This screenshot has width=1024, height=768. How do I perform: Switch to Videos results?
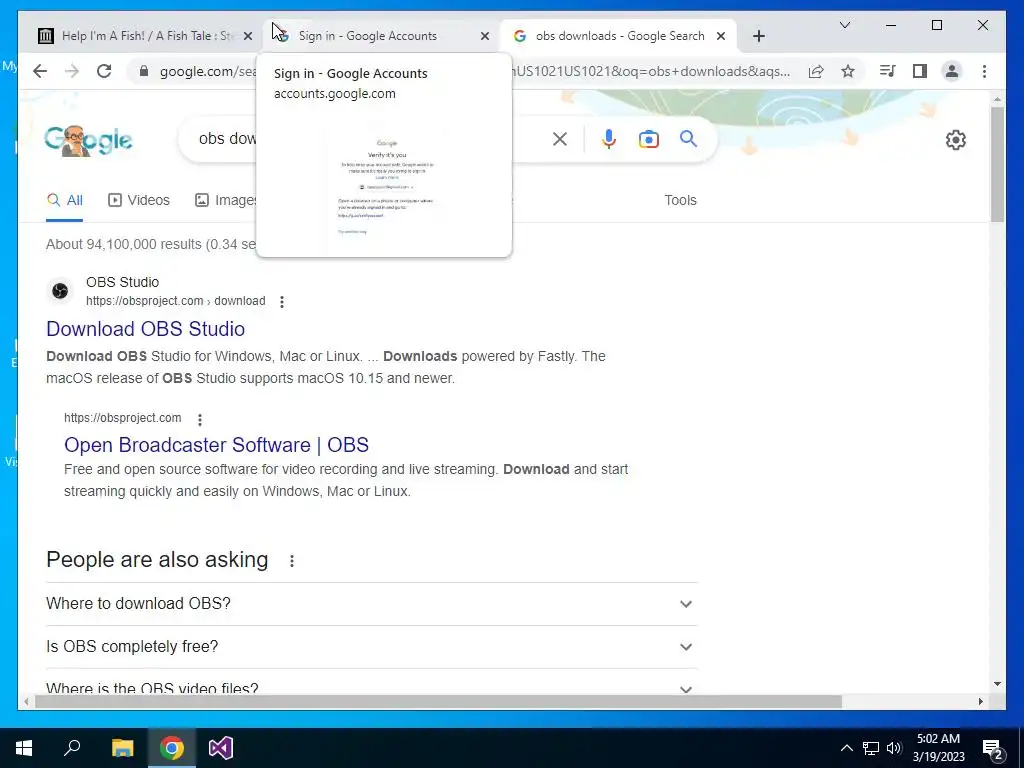click(138, 200)
